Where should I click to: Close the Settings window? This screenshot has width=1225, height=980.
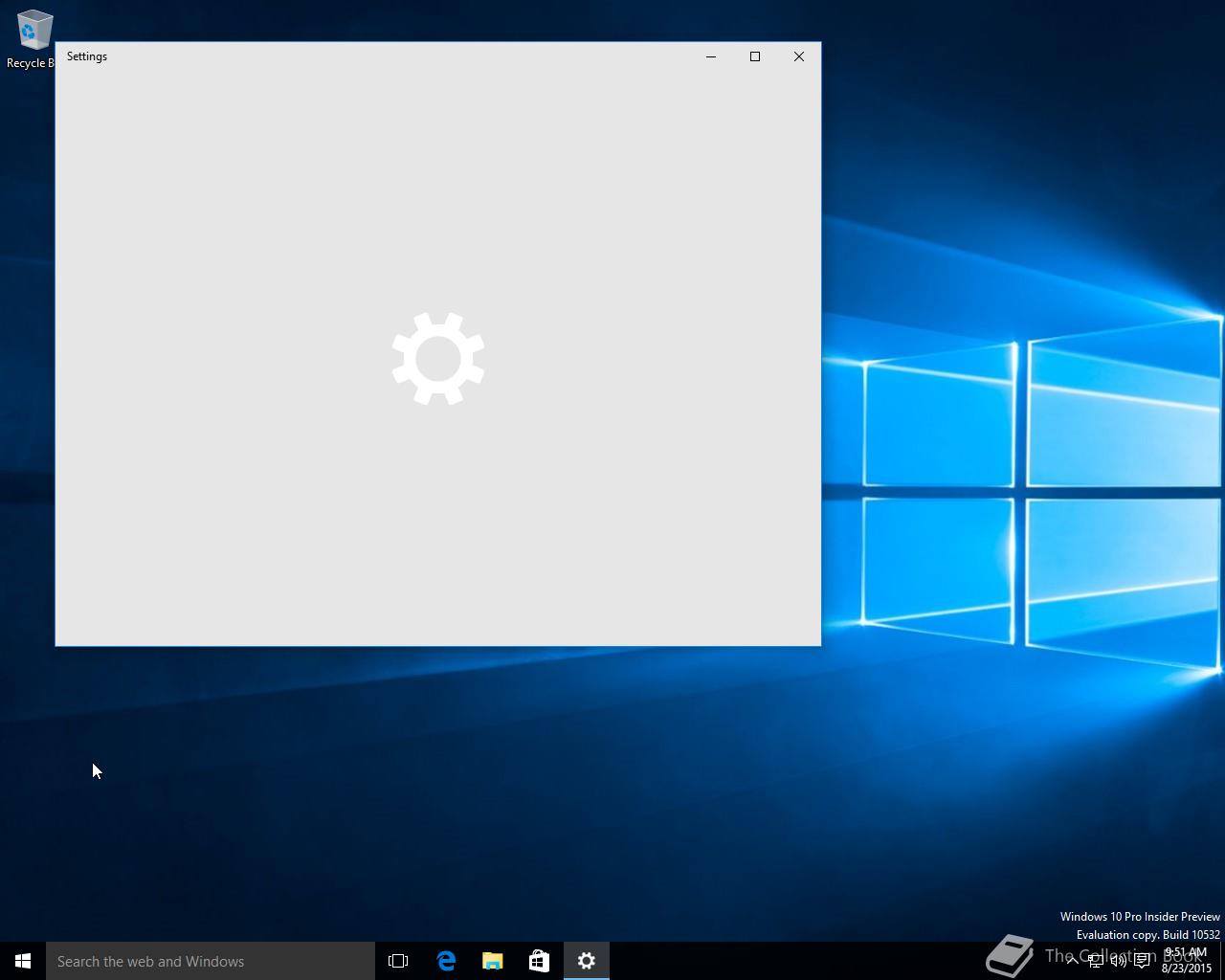[799, 56]
